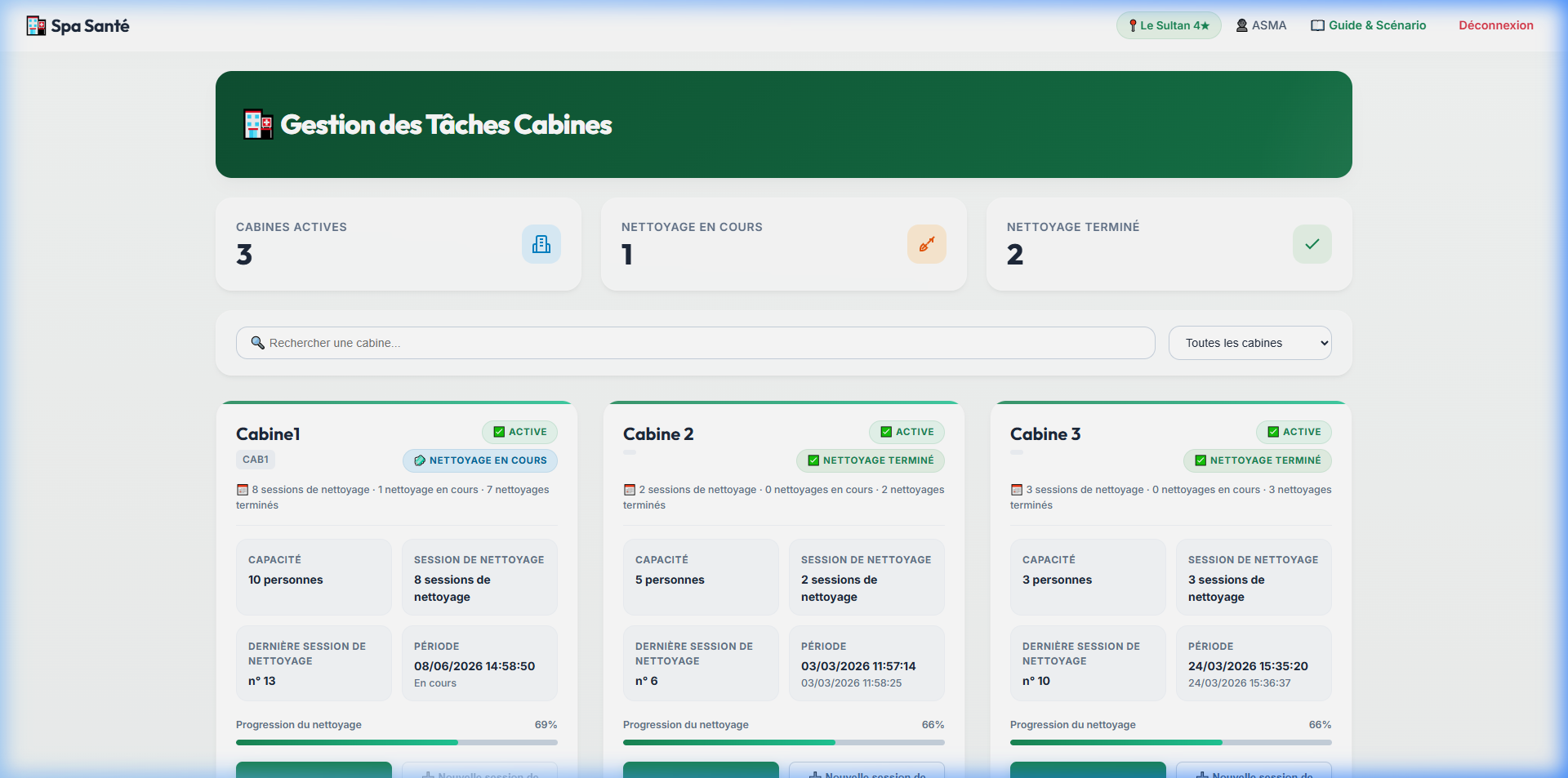
Task: Toggle the ACTIVE badge on Cabine1
Action: 520,432
